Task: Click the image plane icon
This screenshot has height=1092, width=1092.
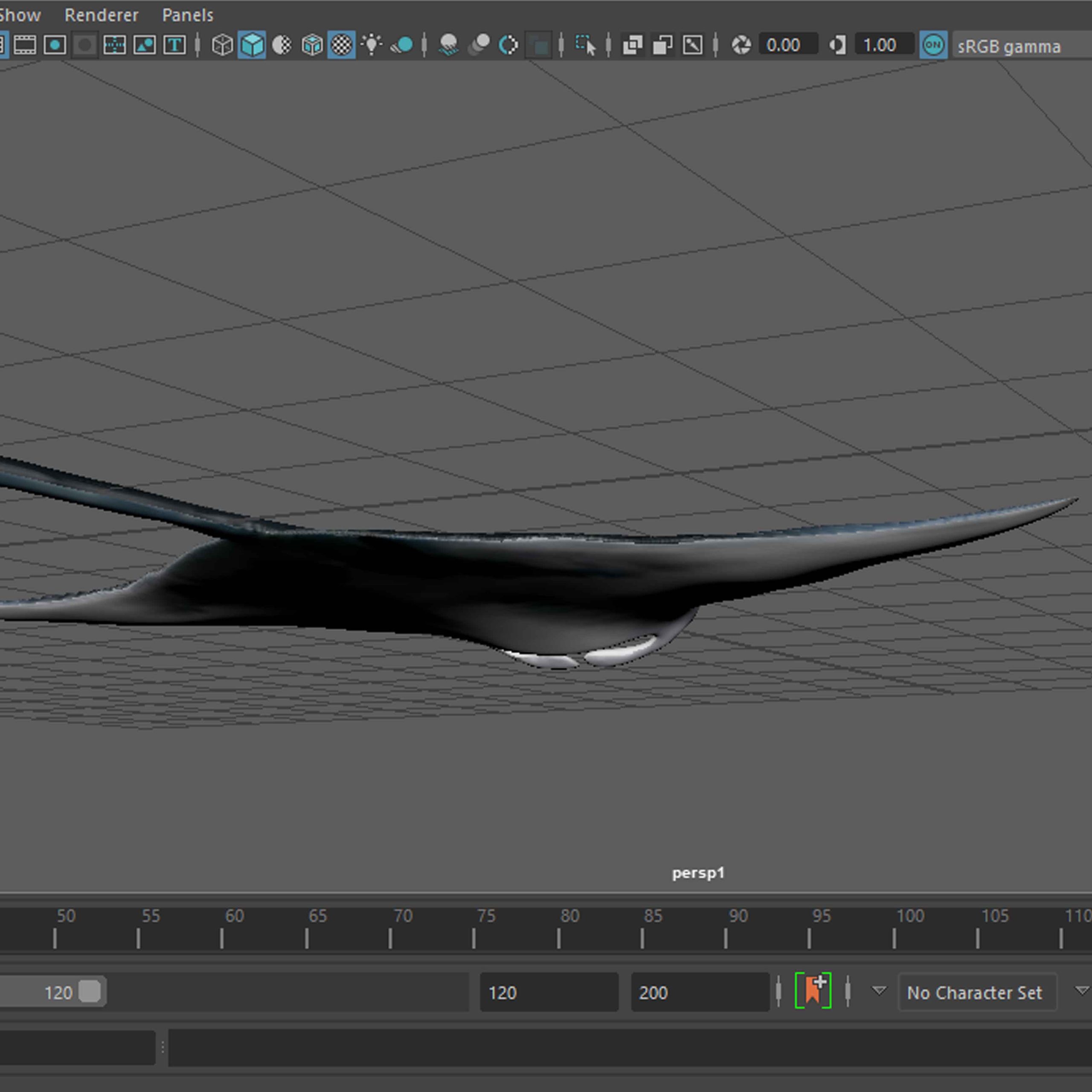Action: [x=145, y=45]
